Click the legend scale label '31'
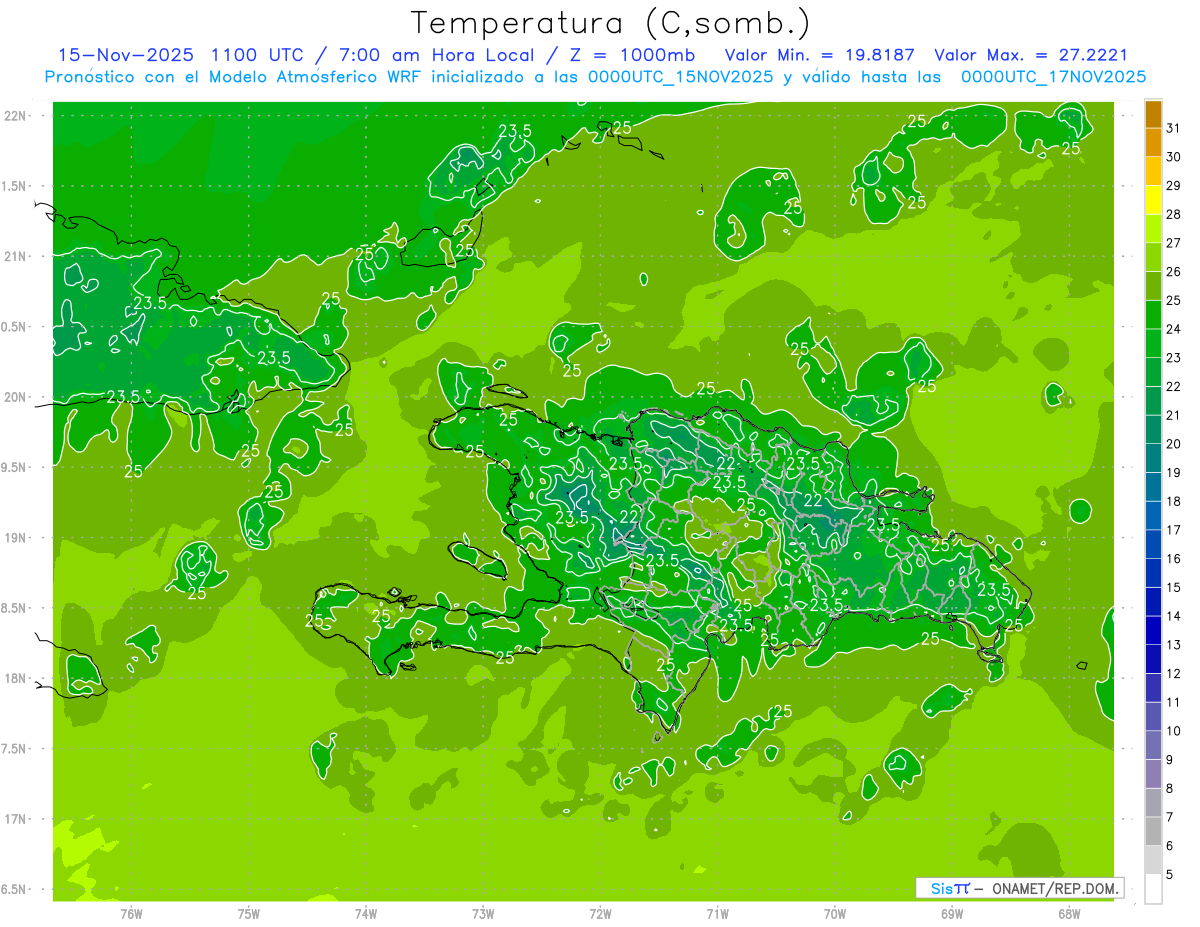Viewport: 1200px width, 927px height. coord(1174,129)
